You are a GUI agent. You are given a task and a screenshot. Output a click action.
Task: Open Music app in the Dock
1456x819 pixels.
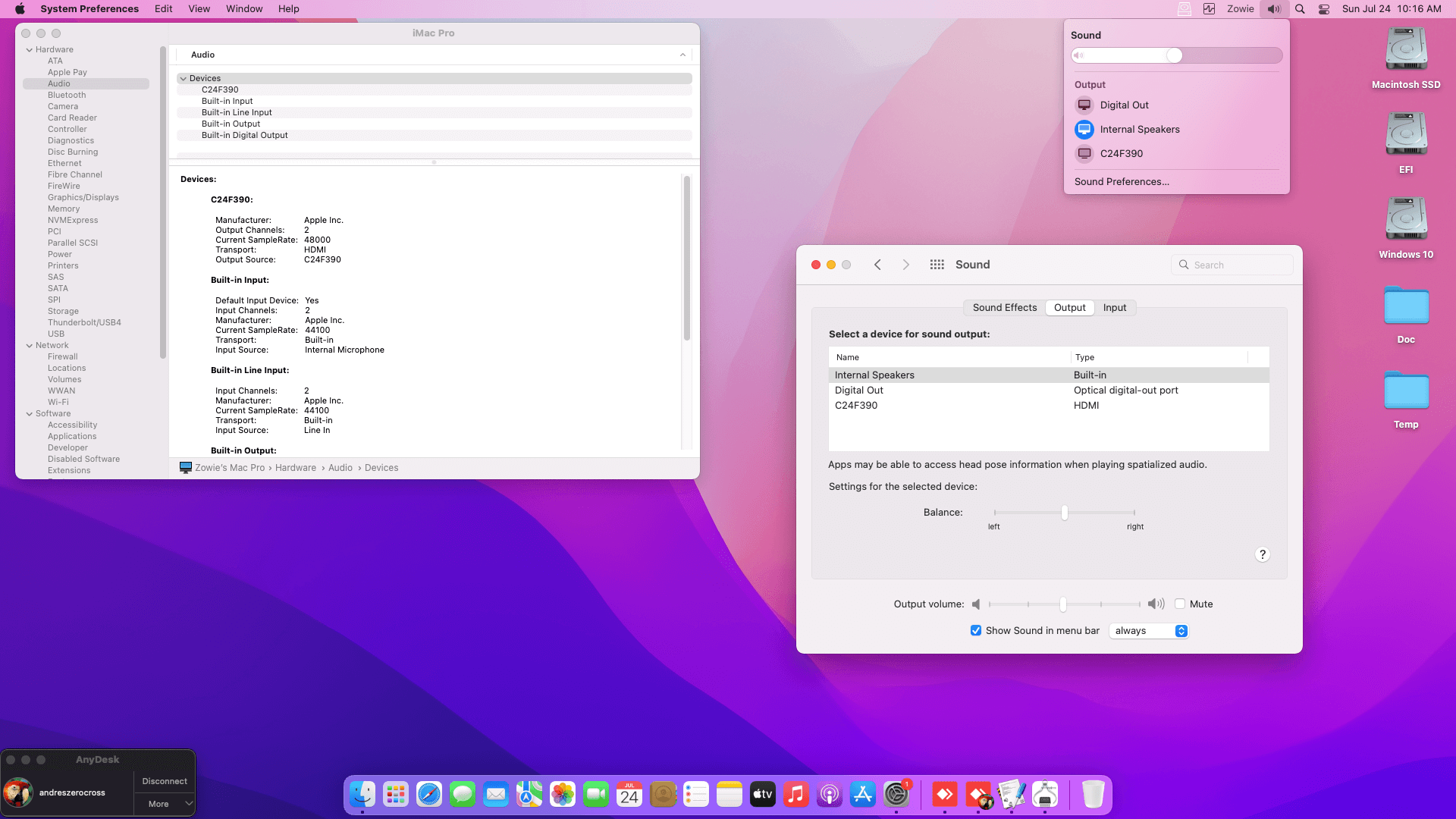(796, 794)
